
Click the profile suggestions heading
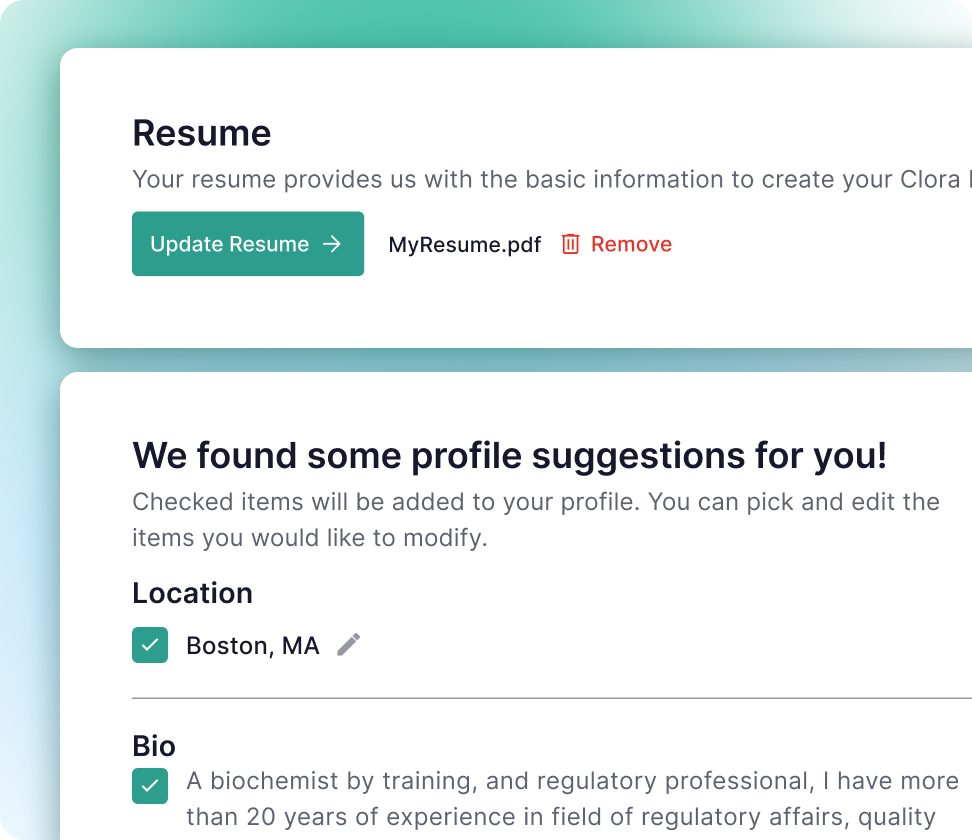tap(509, 456)
